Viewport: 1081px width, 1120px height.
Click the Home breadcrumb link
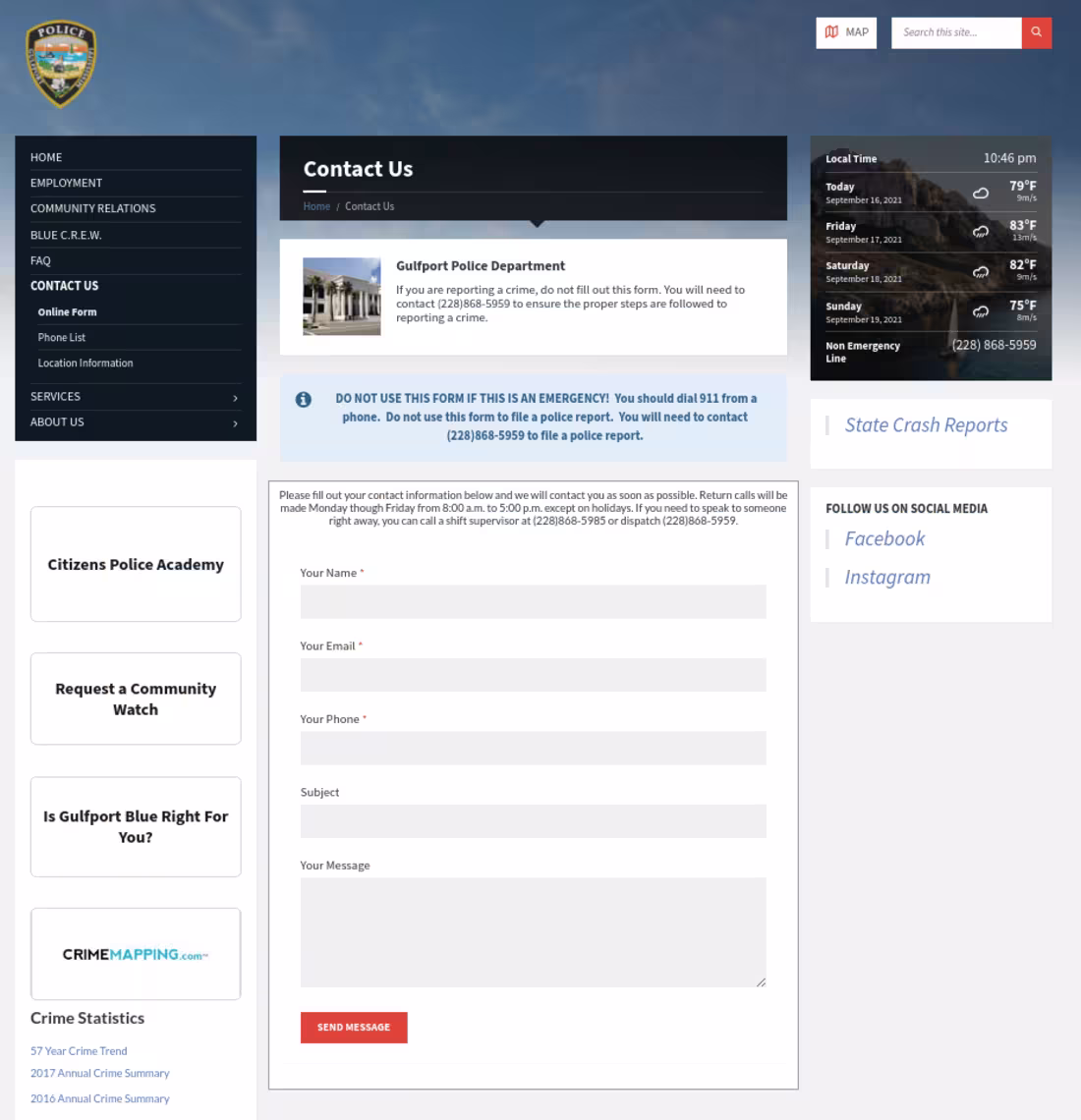pos(316,206)
